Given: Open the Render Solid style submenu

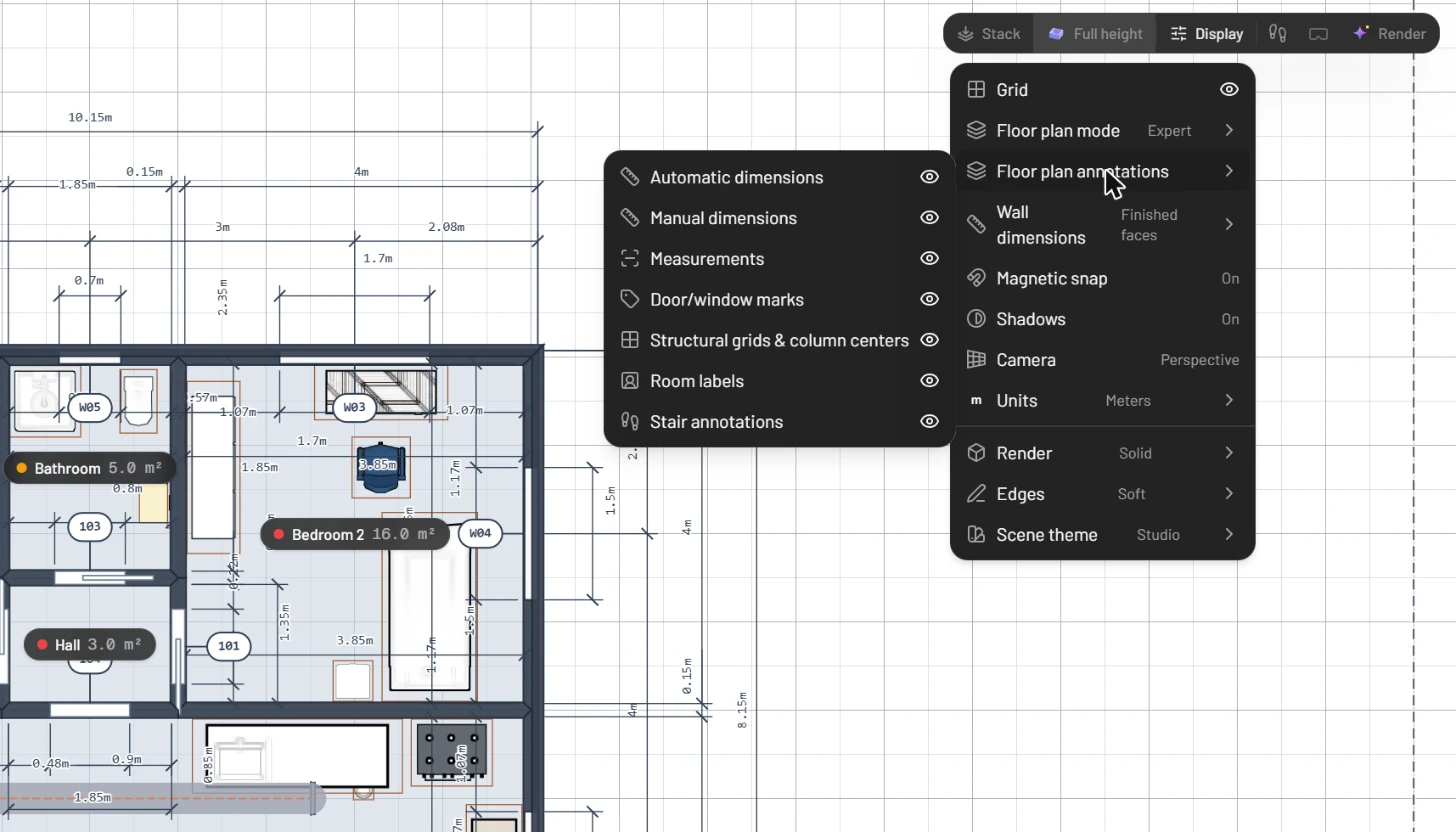Looking at the screenshot, I should [x=1102, y=454].
